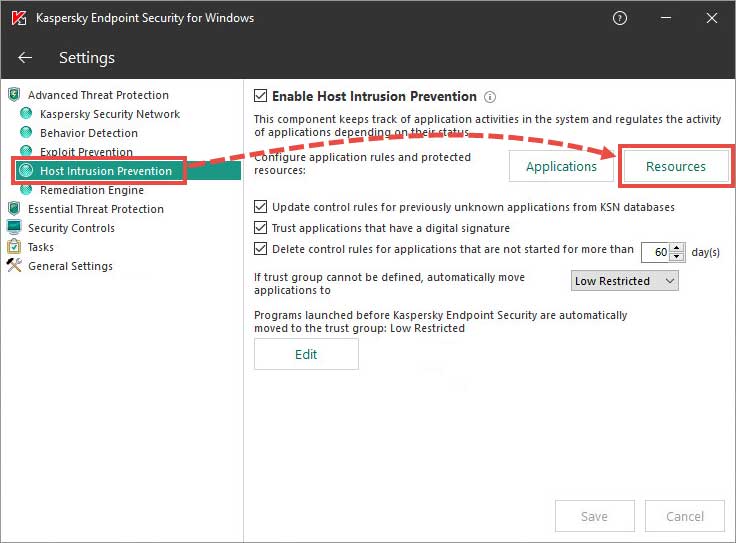
Task: Click the Tasks clipboard icon
Action: [x=14, y=246]
